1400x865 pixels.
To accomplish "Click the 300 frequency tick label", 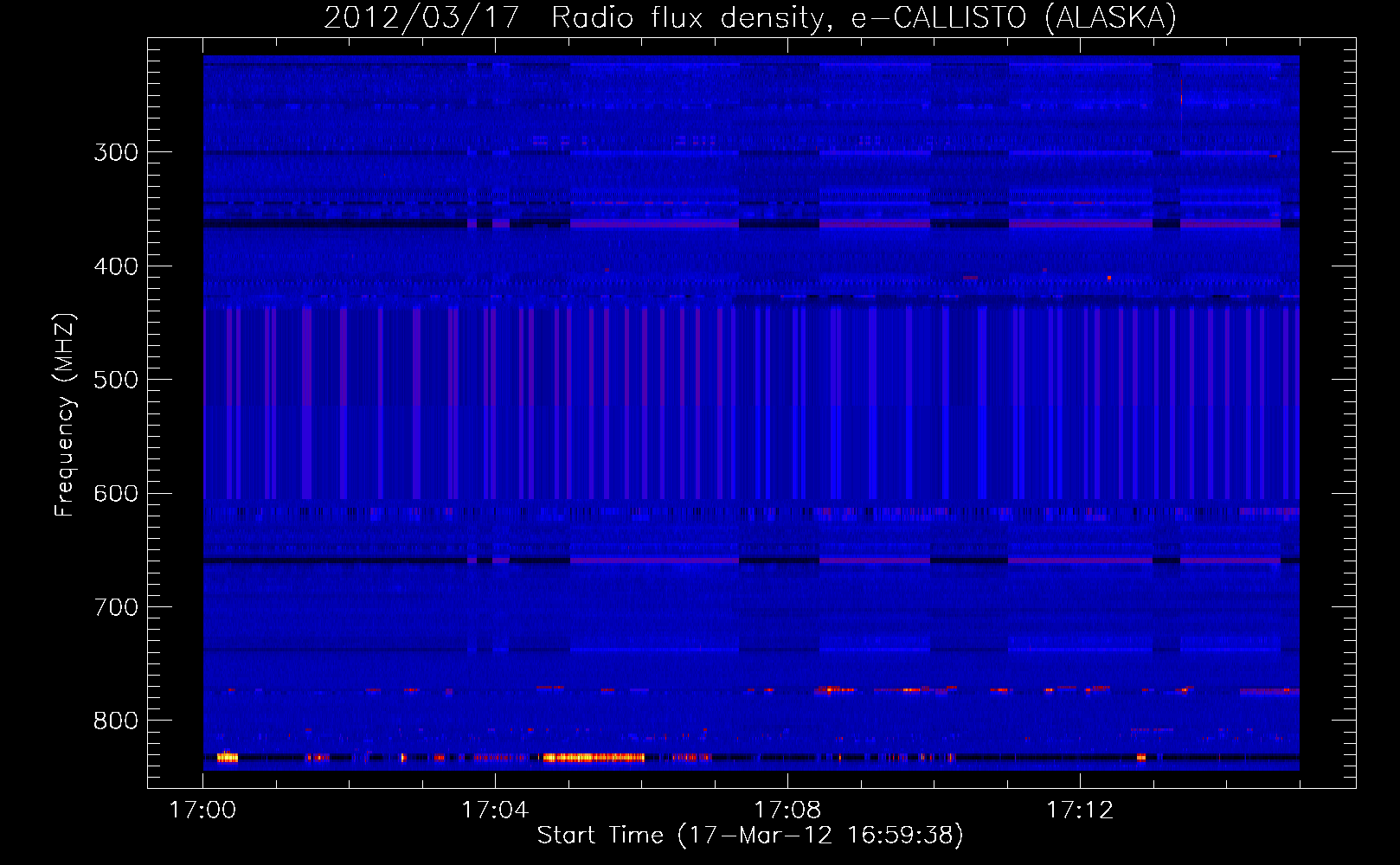I will tap(116, 152).
